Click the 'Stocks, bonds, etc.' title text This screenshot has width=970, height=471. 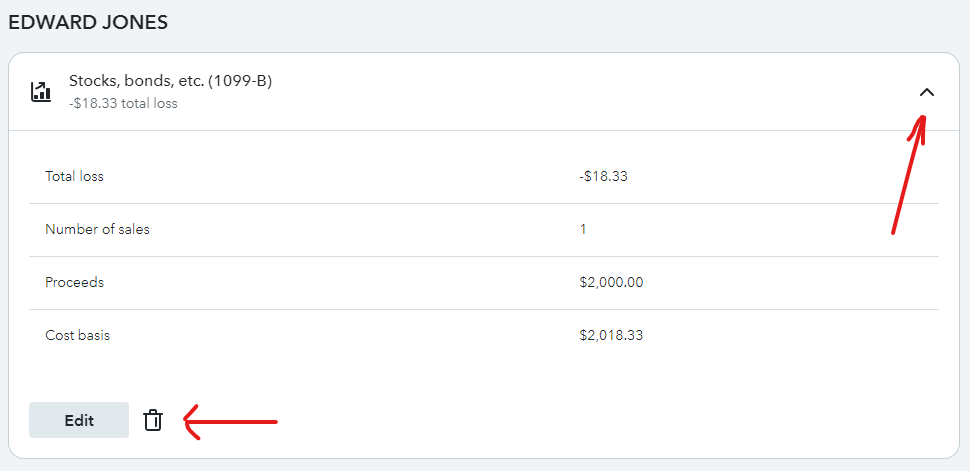click(136, 81)
